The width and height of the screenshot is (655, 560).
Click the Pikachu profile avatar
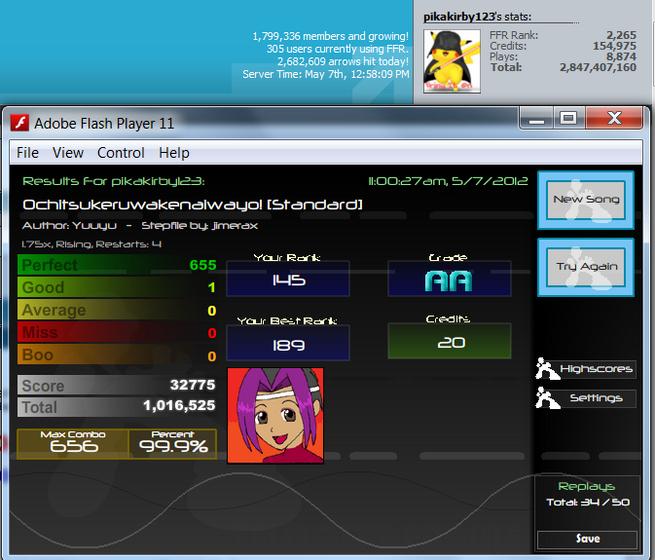point(452,61)
